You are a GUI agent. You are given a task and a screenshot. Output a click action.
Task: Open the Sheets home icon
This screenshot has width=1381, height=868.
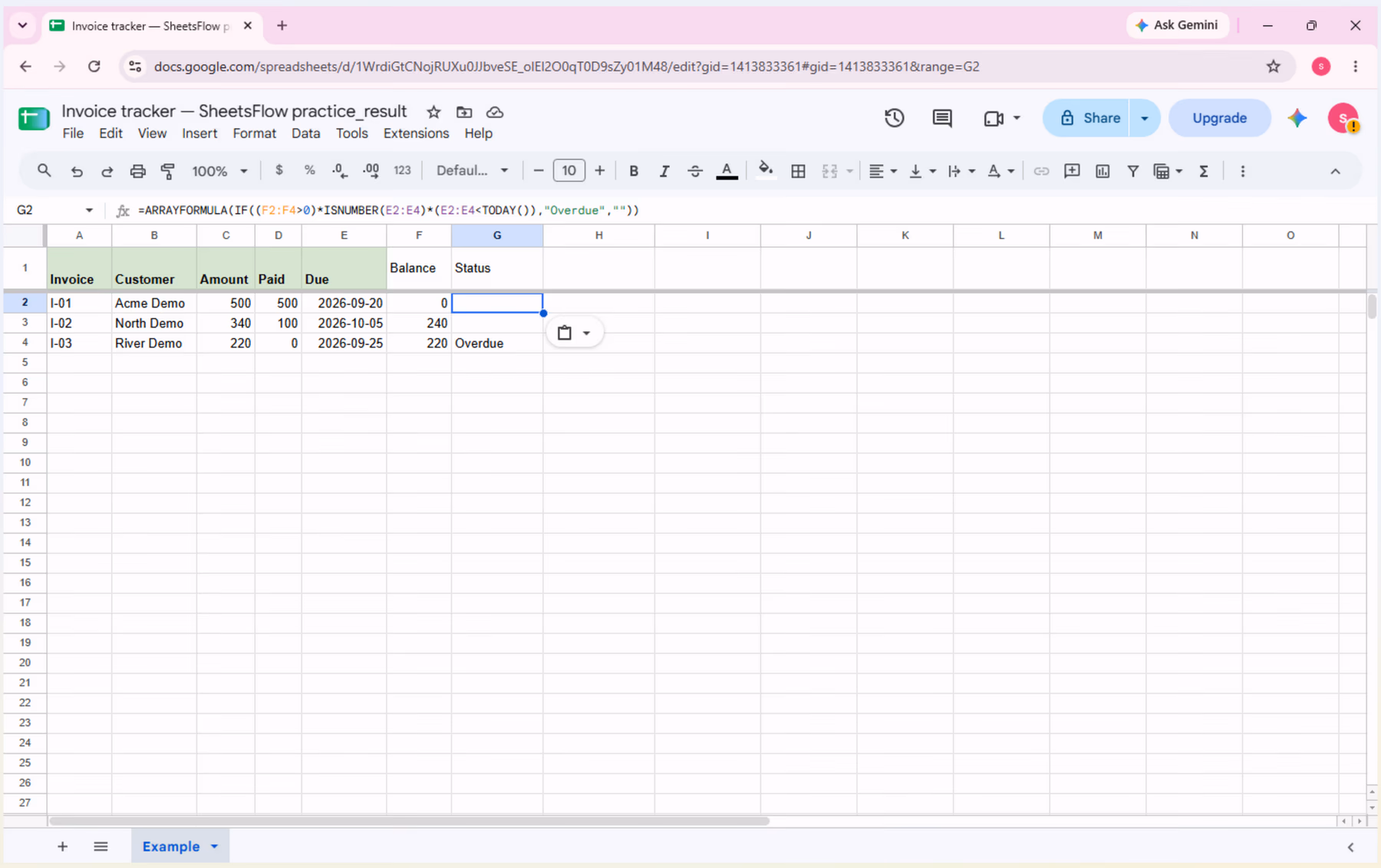(33, 119)
